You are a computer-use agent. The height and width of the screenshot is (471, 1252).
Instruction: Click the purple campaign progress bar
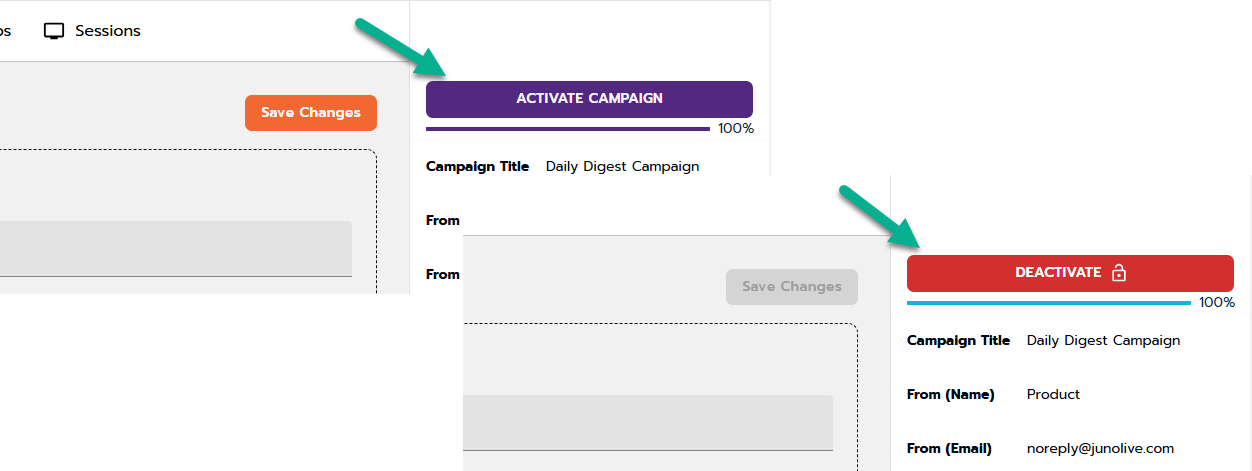tap(567, 129)
